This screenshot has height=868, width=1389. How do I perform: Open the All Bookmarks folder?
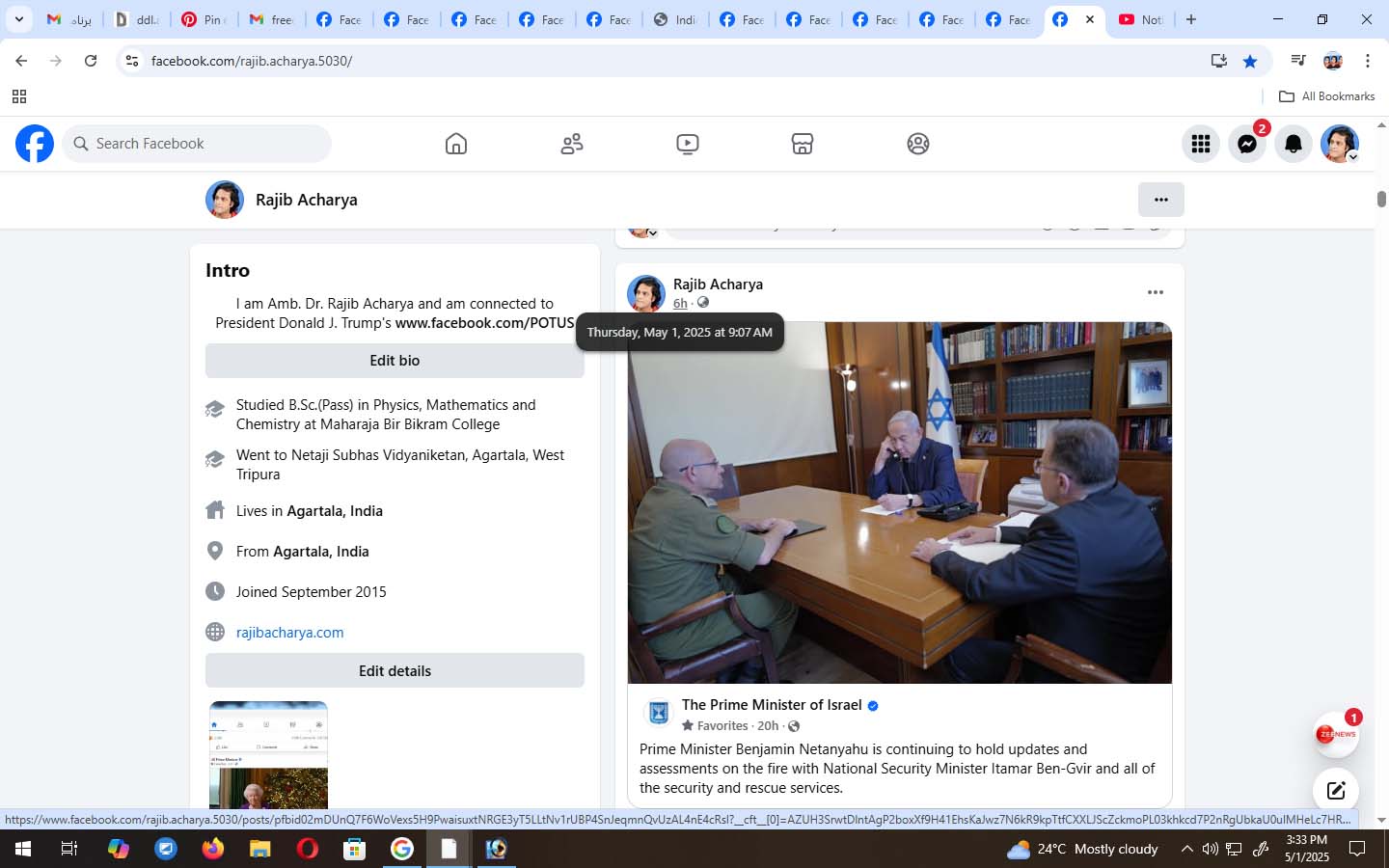coord(1326,96)
